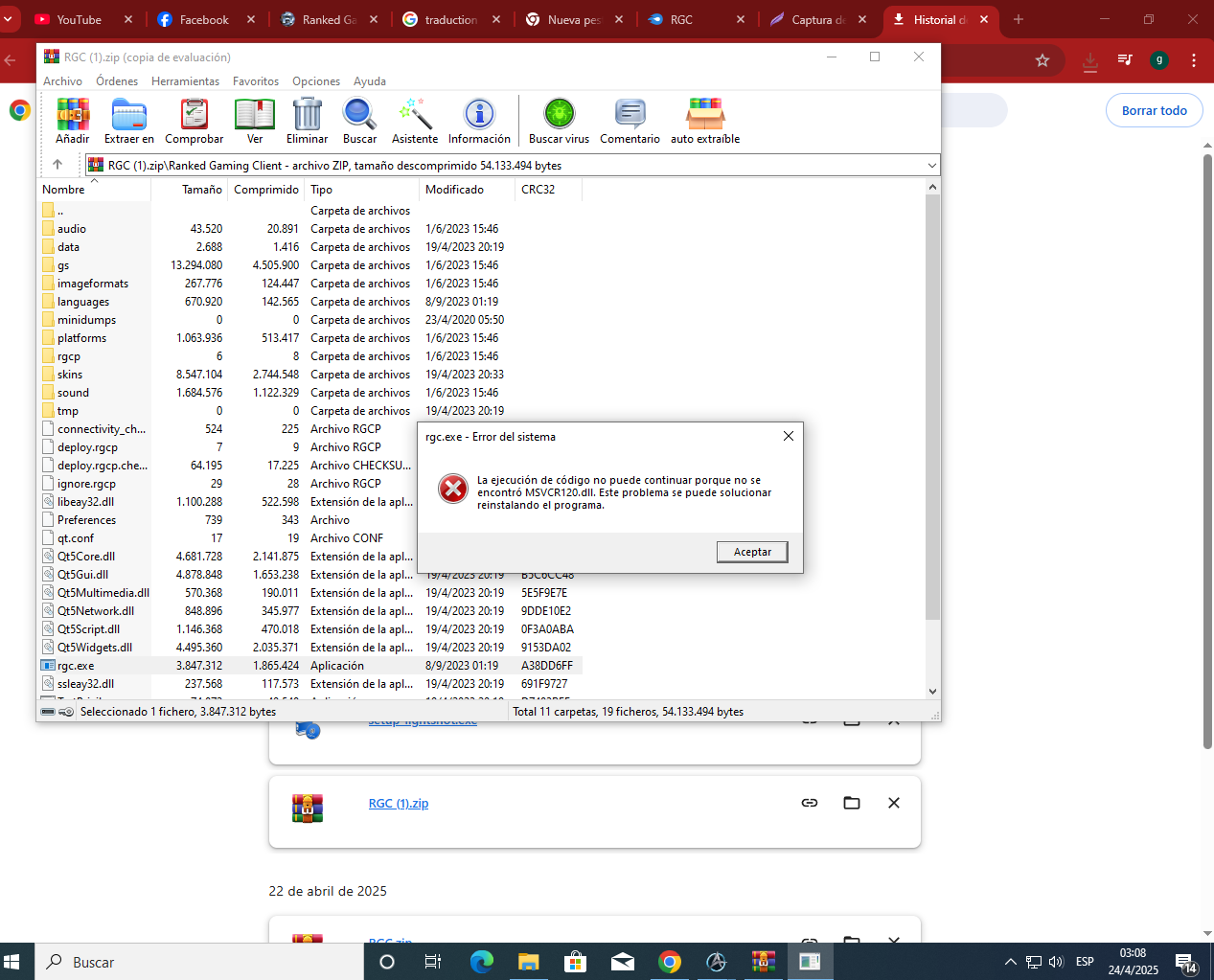
Task: Select the rgc.exe file row
Action: (310, 666)
